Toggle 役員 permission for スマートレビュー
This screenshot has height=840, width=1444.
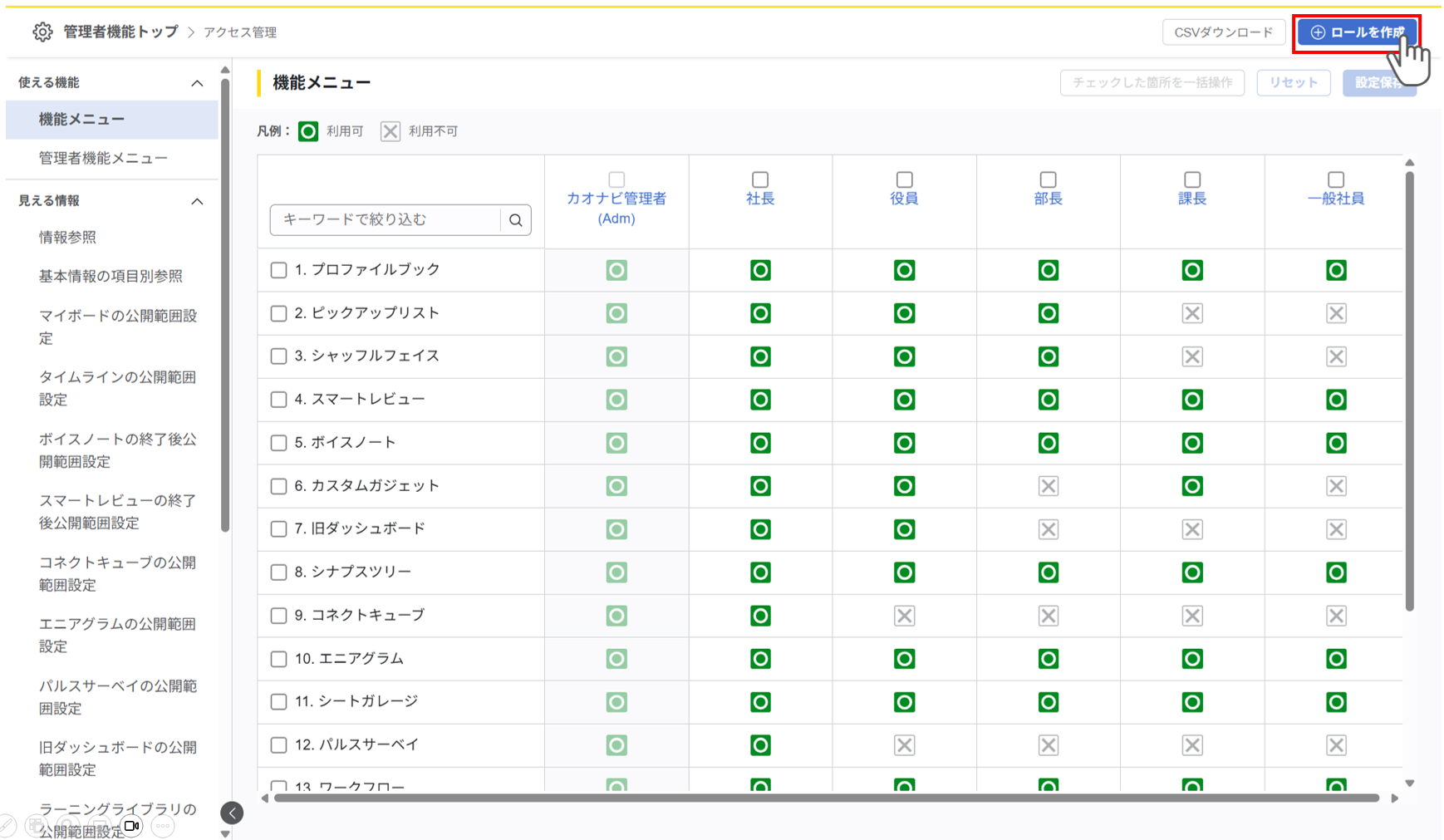coord(904,400)
